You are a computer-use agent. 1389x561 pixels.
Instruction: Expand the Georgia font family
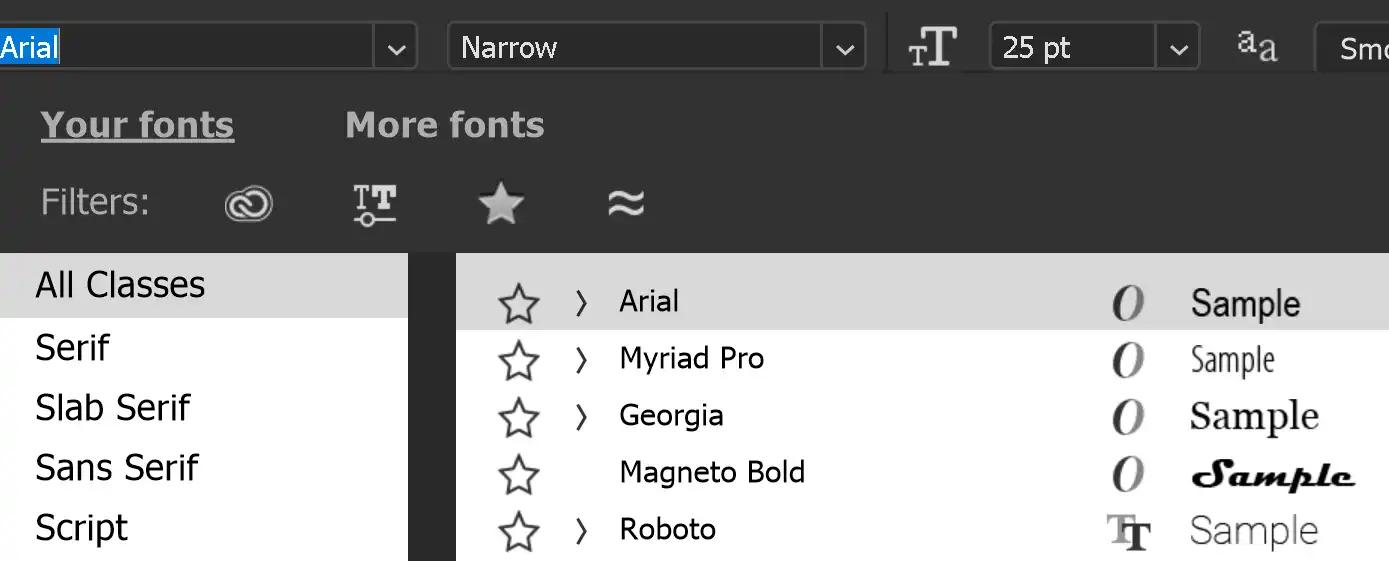click(581, 417)
